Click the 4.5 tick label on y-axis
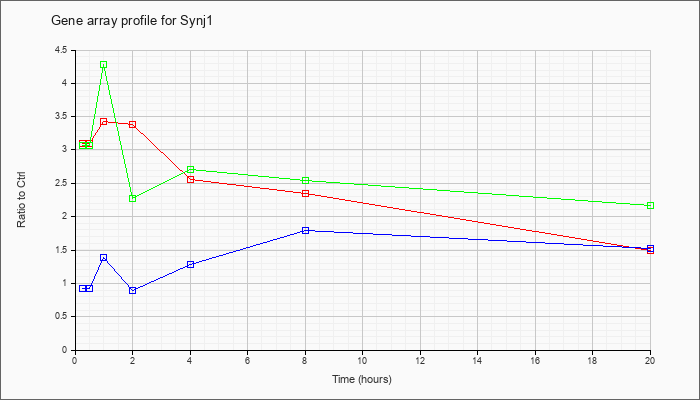Viewport: 700px width, 400px height. tap(62, 50)
